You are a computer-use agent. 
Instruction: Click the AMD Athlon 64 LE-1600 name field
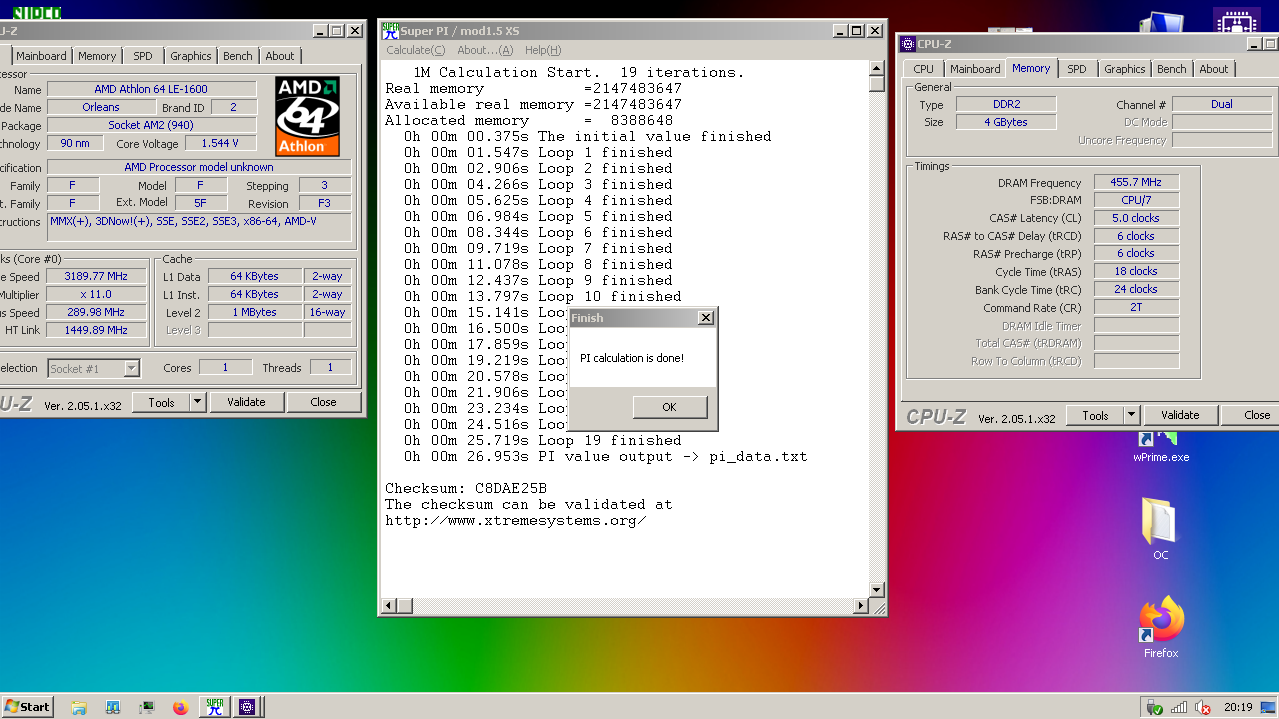(151, 89)
